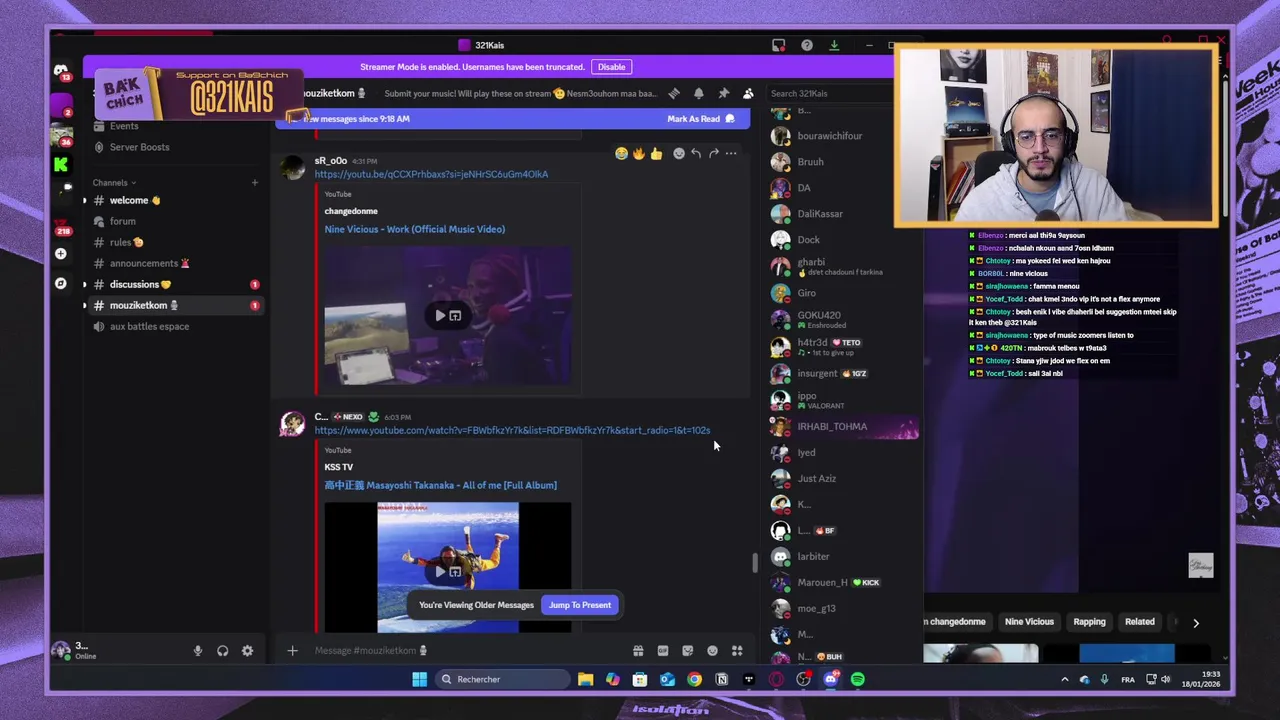Screen dimensions: 1280x720
Task: Deafen with headphones icon in user panel
Action: 222,651
